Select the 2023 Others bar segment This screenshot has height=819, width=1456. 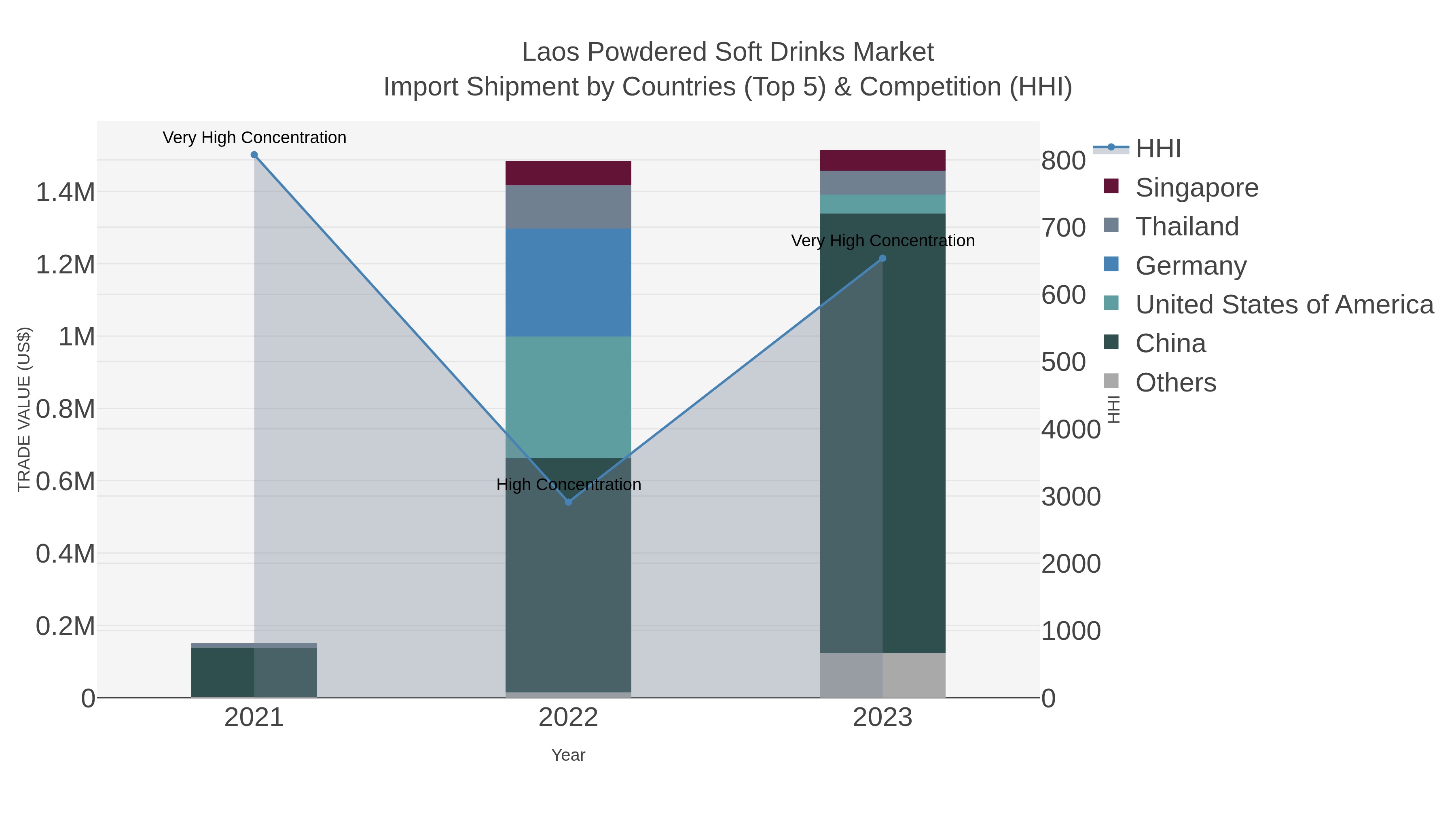[883, 675]
